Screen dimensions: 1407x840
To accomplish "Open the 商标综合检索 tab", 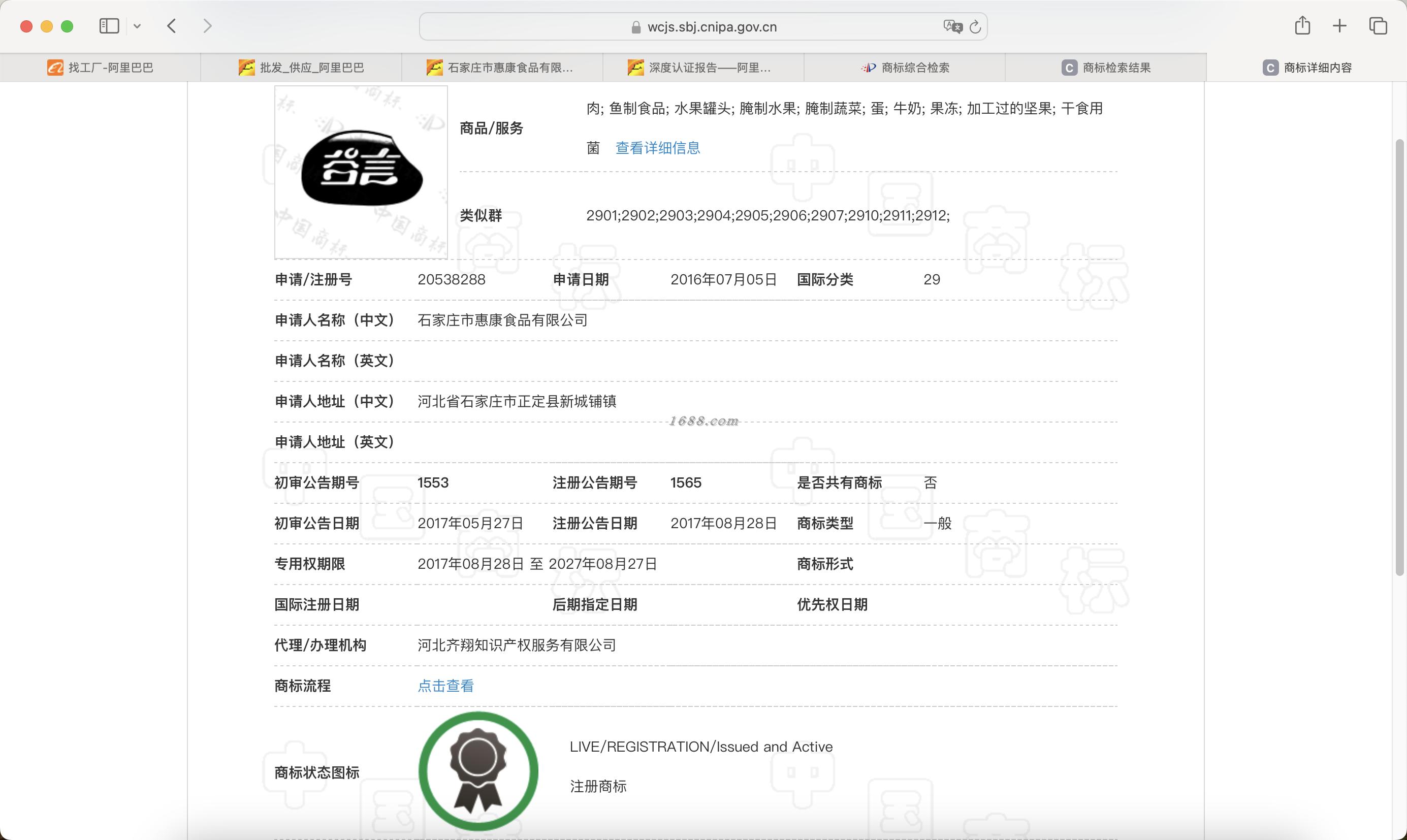I will [905, 68].
